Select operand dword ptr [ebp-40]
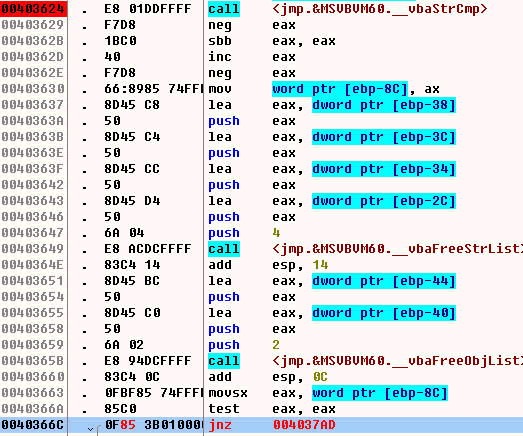The height and width of the screenshot is (436, 523). pyautogui.click(x=384, y=313)
